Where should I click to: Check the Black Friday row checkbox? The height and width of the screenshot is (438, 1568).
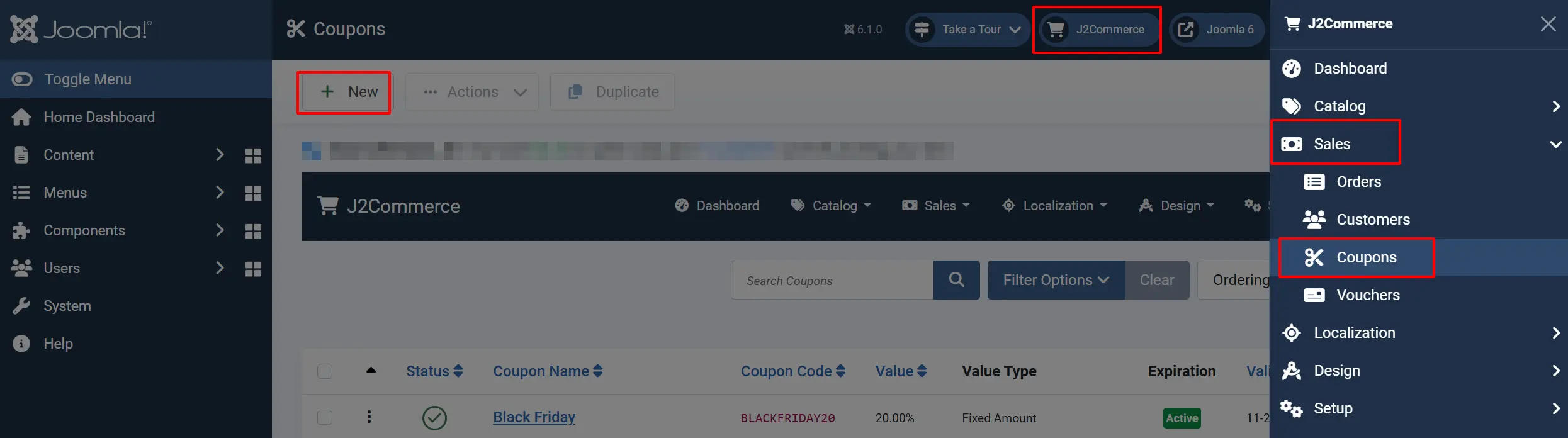click(x=325, y=417)
